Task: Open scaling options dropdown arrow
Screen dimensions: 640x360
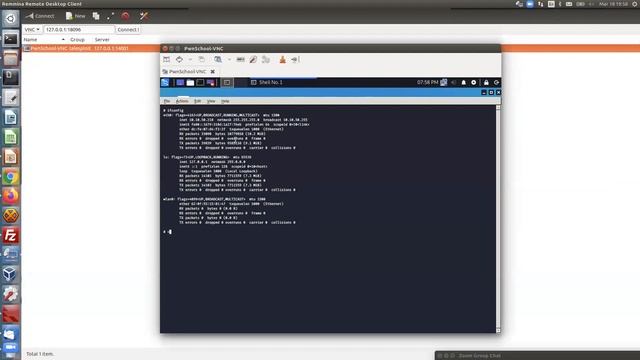Action: [x=229, y=60]
